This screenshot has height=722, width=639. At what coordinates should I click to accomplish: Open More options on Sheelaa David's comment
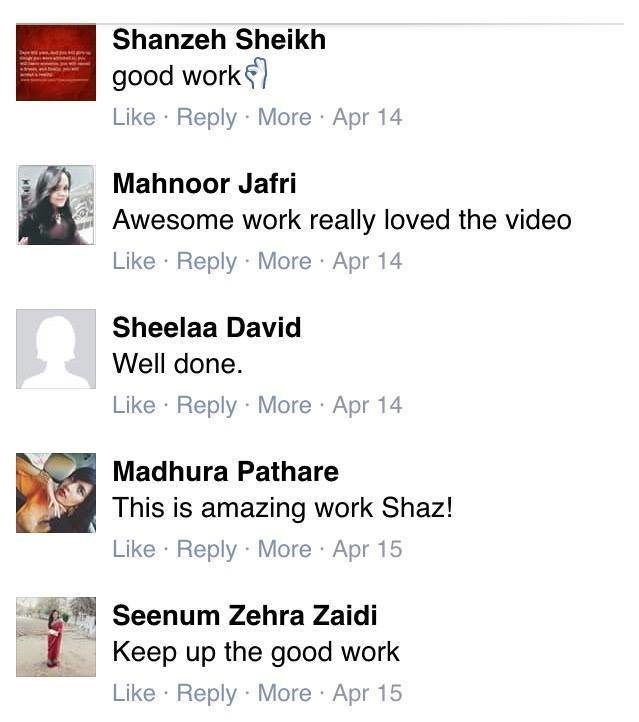click(x=285, y=405)
